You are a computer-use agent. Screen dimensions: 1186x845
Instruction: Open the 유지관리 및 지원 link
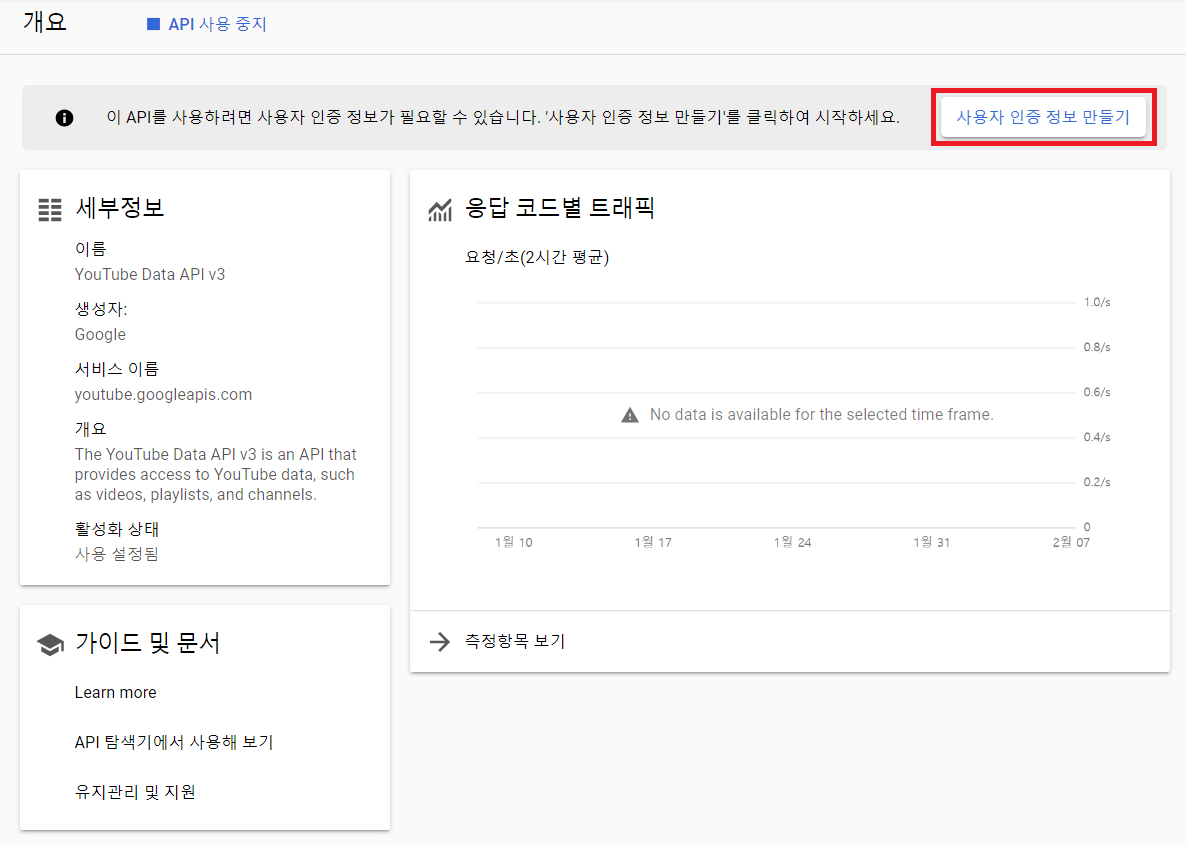135,792
